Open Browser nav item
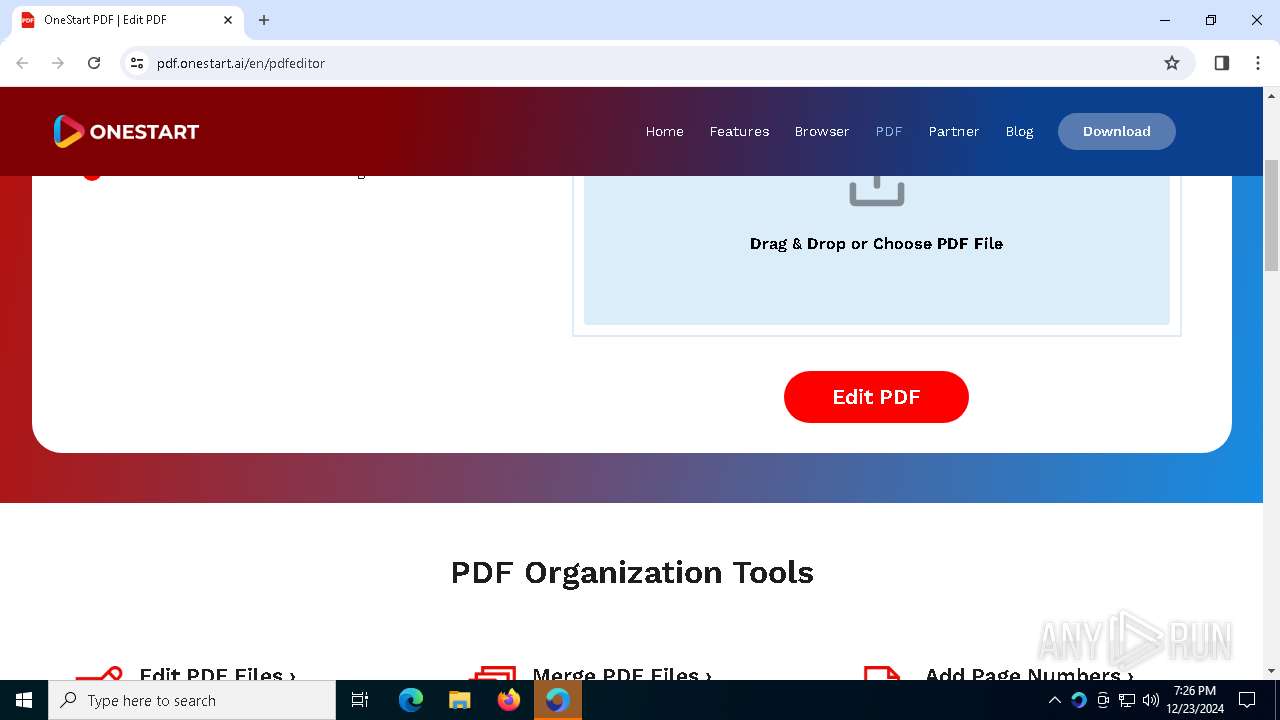The height and width of the screenshot is (720, 1280). click(822, 131)
